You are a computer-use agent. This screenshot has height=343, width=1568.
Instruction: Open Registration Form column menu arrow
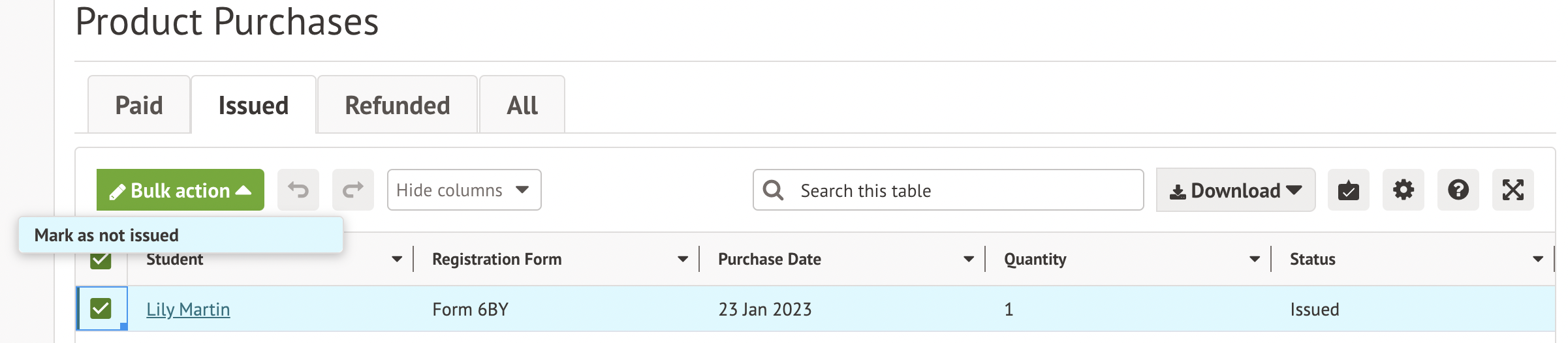point(682,260)
